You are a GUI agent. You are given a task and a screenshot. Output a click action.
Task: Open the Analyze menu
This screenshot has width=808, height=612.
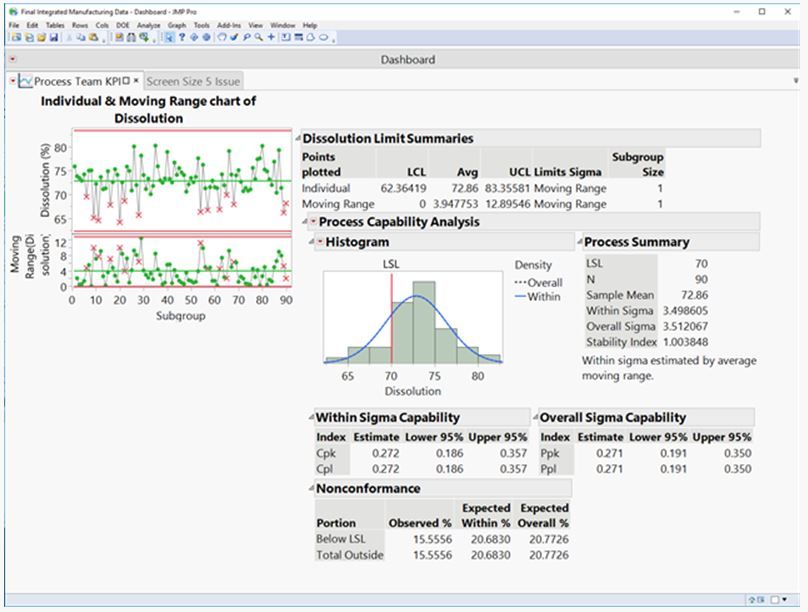click(x=145, y=25)
